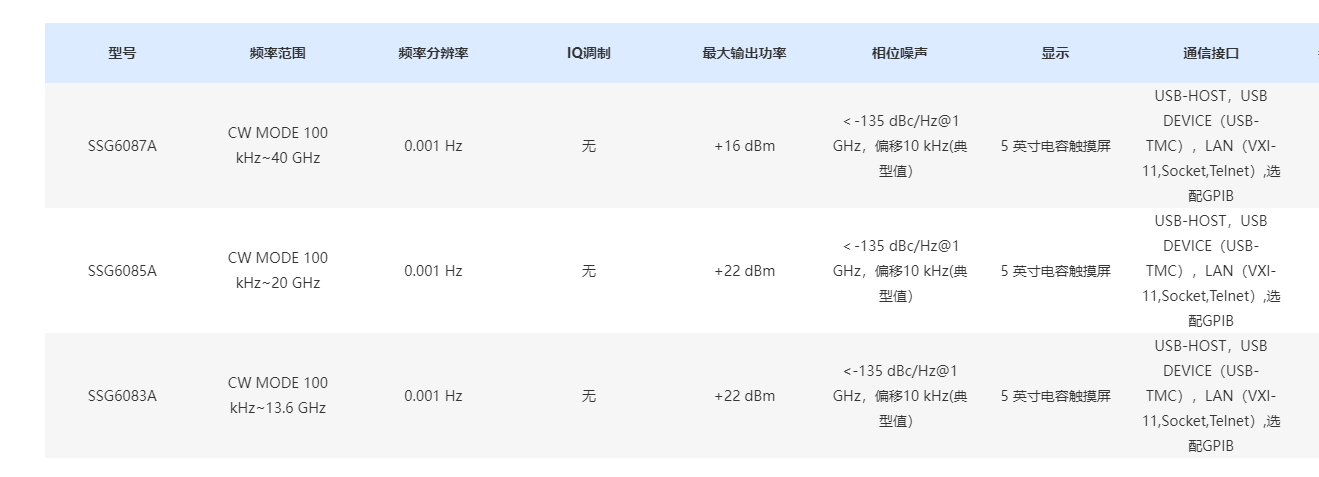Click SSG6085A's communication interface cell
Screen dimensions: 1319x477
[1211, 271]
